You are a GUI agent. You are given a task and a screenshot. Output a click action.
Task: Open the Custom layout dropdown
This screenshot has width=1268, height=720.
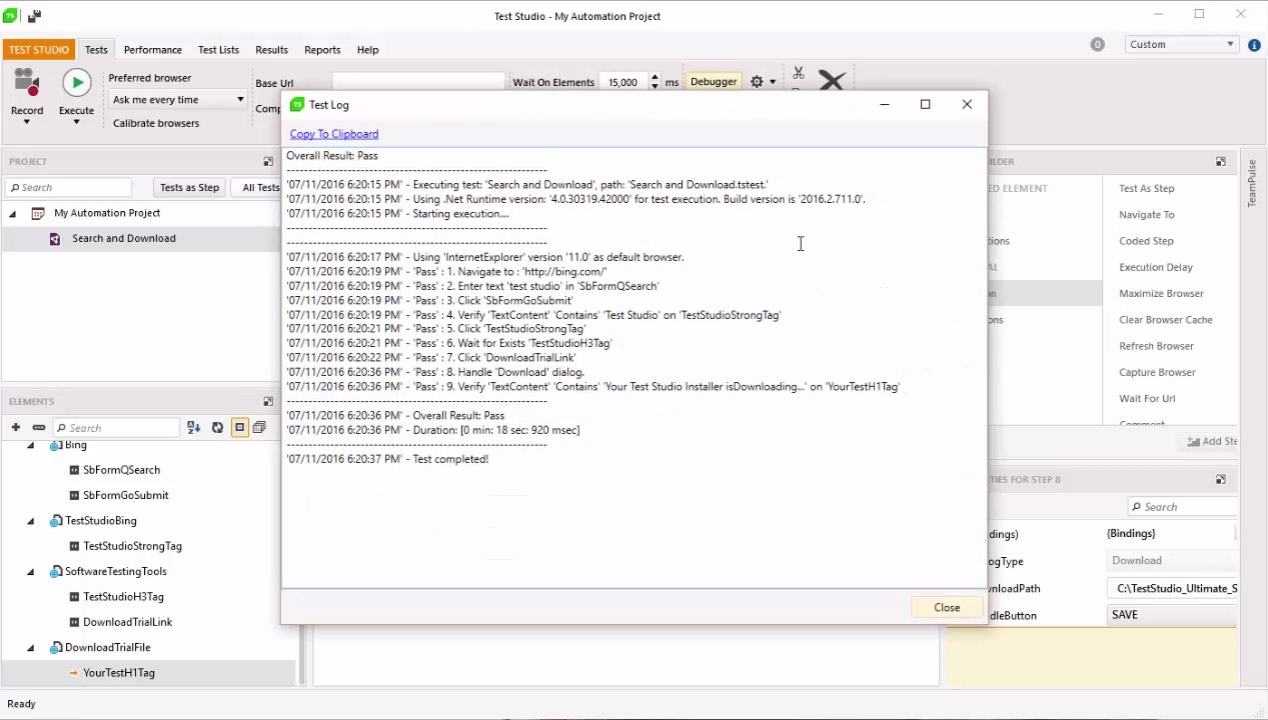[x=1182, y=44]
